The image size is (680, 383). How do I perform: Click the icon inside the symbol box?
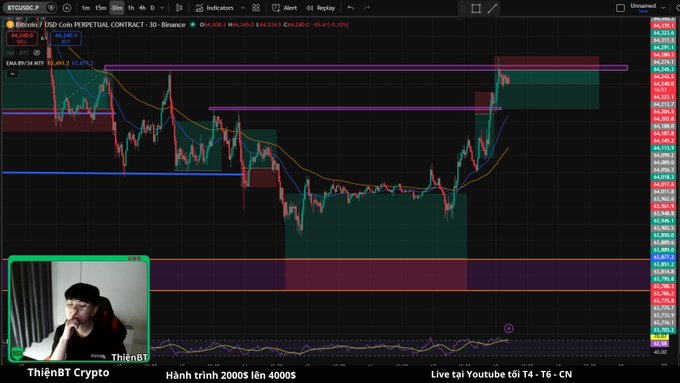[x=51, y=8]
